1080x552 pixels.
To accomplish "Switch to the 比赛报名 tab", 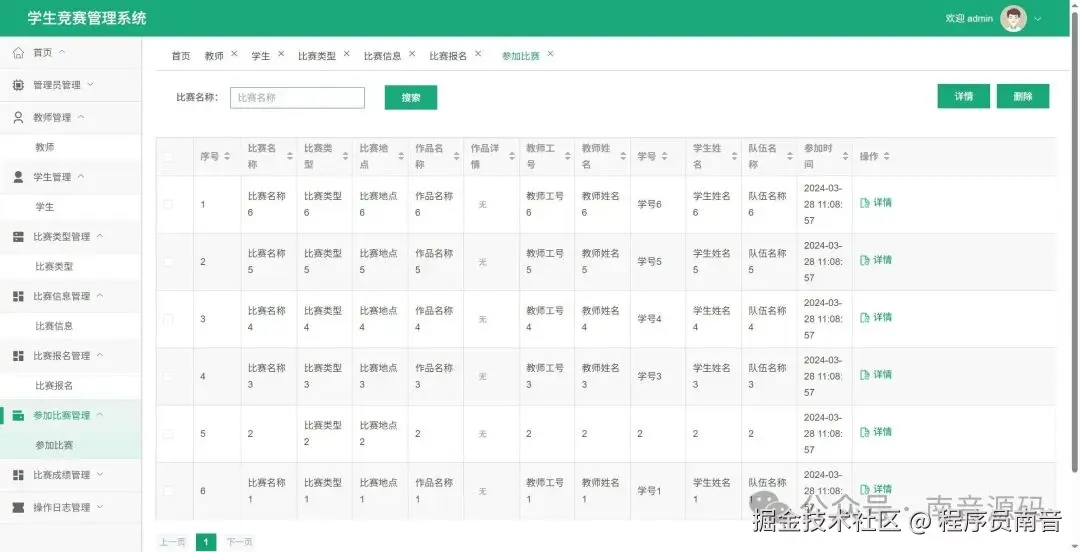I will coord(448,56).
